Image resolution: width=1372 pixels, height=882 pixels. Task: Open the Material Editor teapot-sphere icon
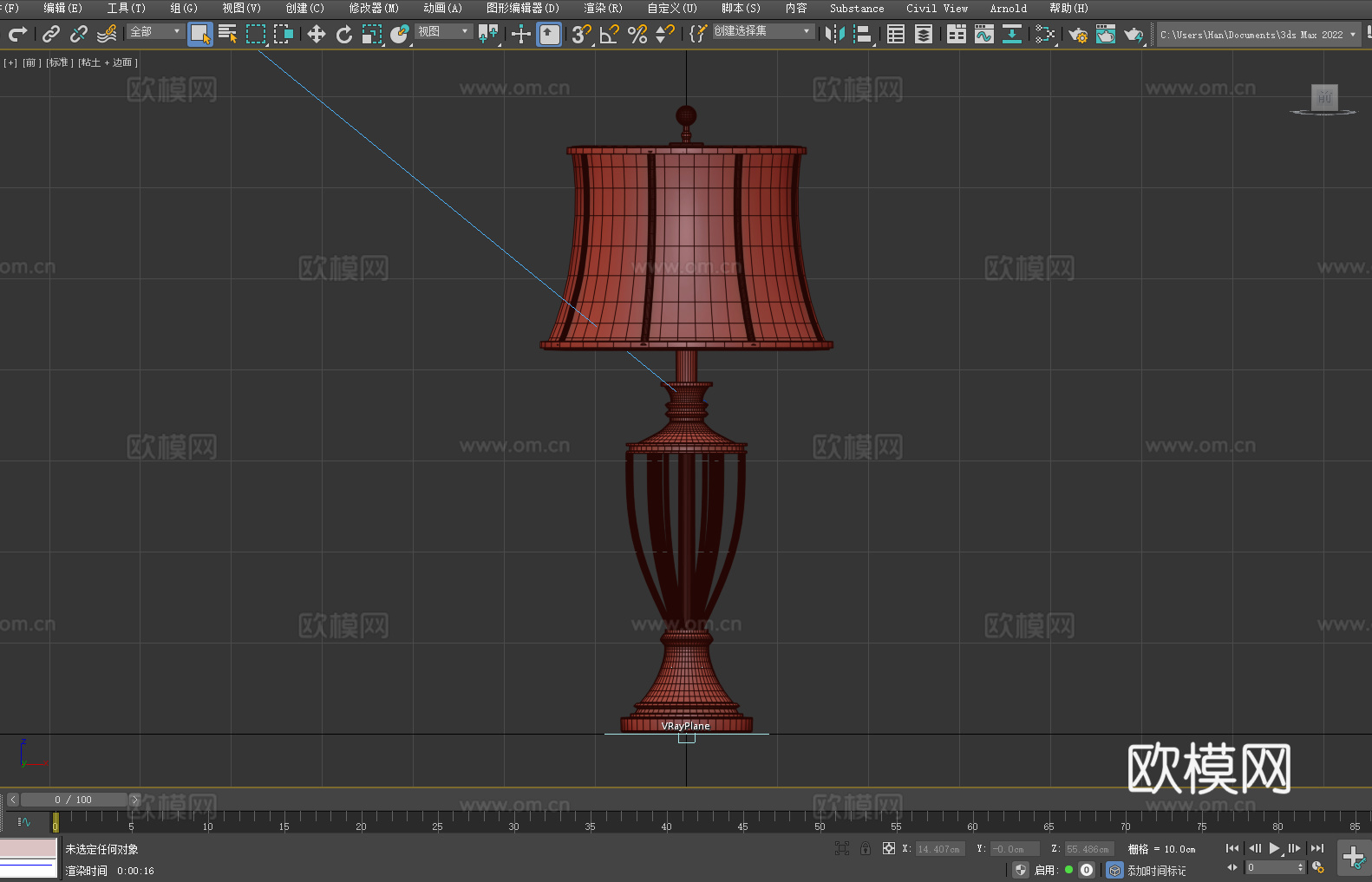click(1045, 34)
